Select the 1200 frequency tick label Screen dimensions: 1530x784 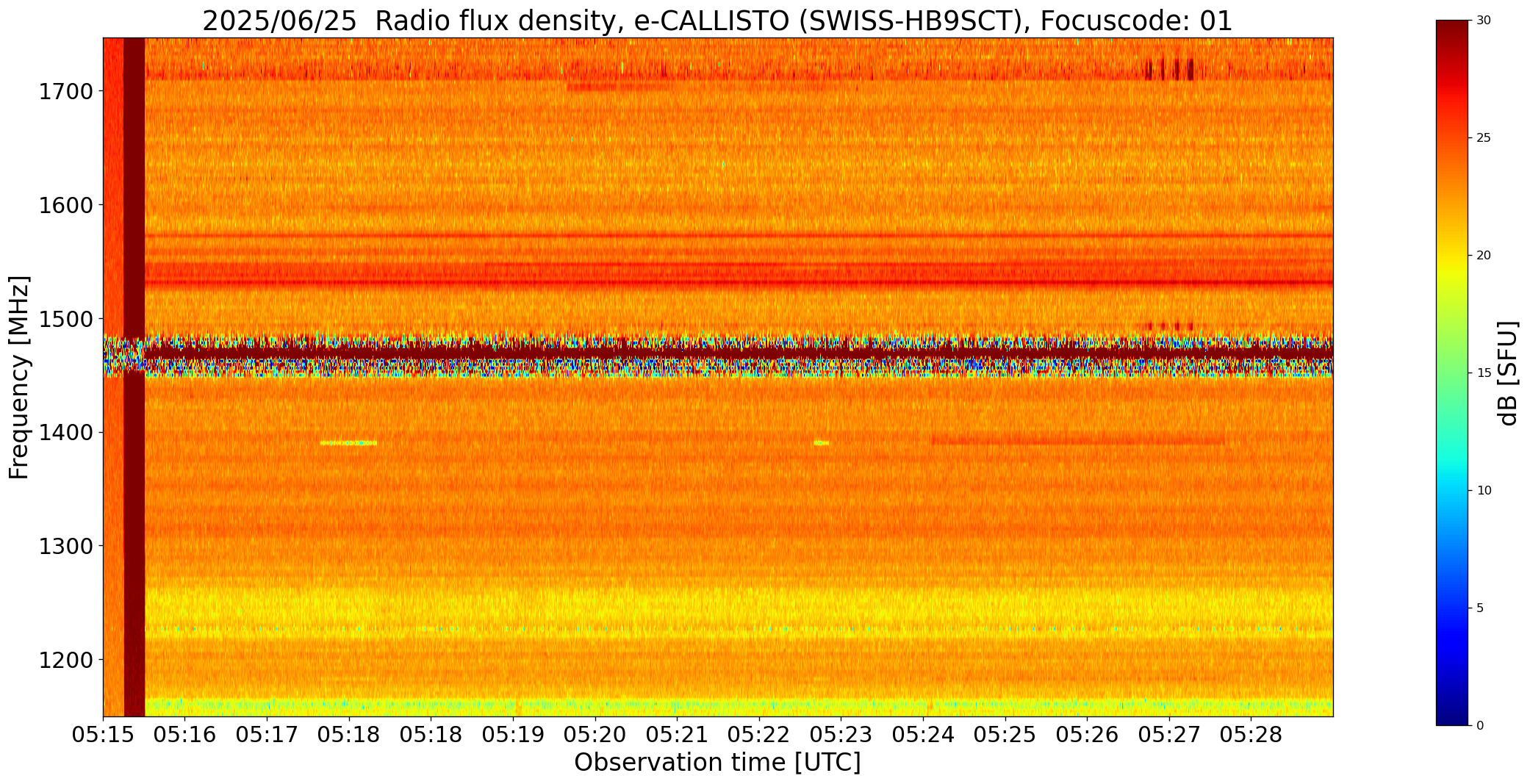click(x=65, y=660)
